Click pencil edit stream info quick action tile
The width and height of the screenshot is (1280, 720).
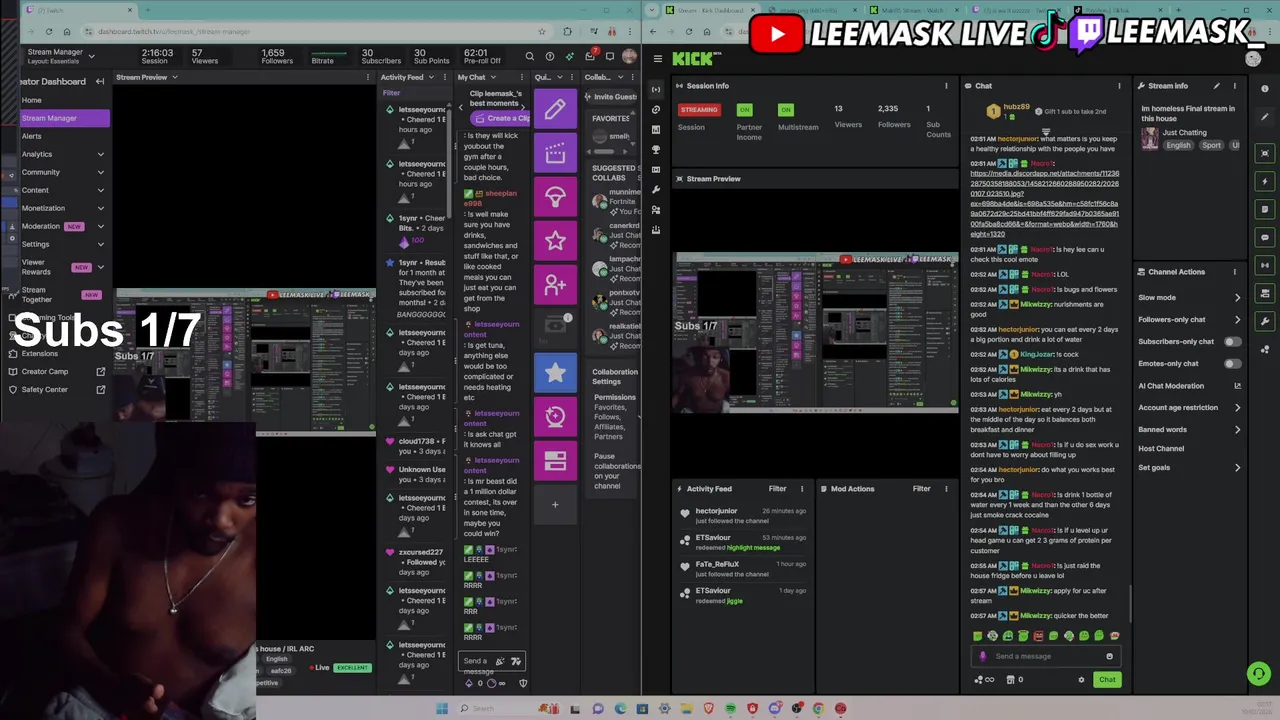(555, 108)
